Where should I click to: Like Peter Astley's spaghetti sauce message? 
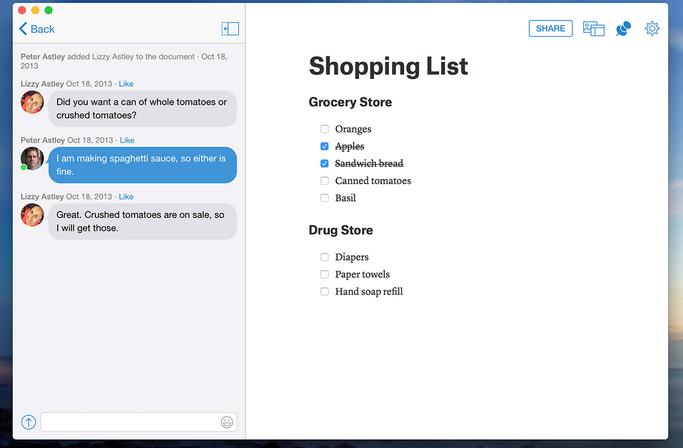coord(127,140)
